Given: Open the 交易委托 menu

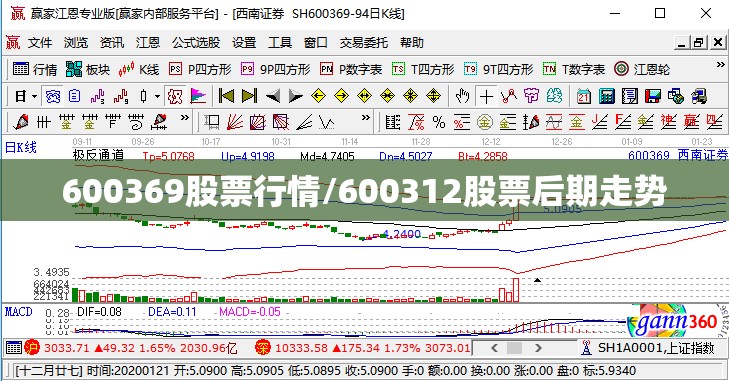Looking at the screenshot, I should [x=364, y=43].
